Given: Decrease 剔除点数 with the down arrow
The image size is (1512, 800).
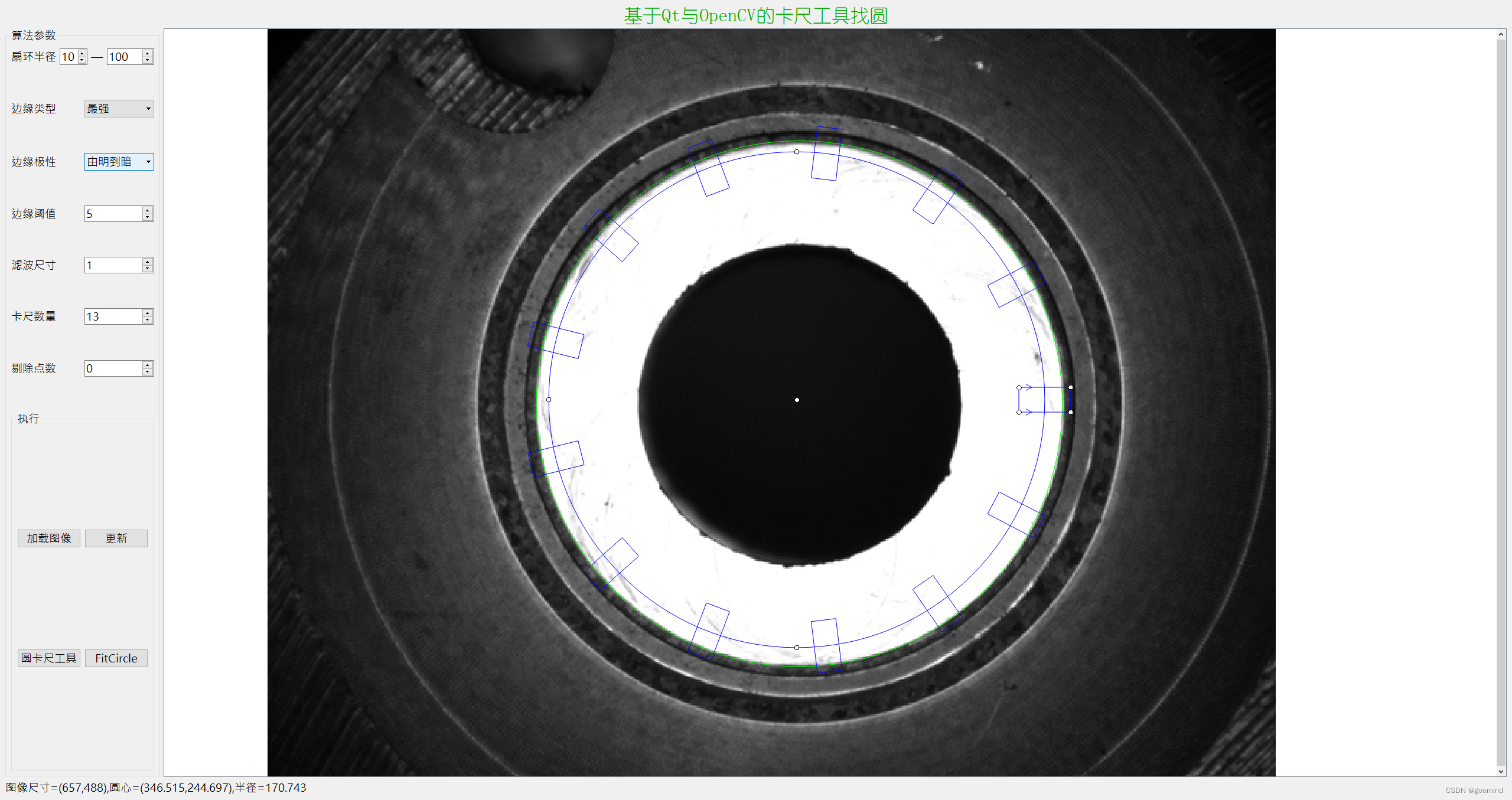Looking at the screenshot, I should (148, 372).
